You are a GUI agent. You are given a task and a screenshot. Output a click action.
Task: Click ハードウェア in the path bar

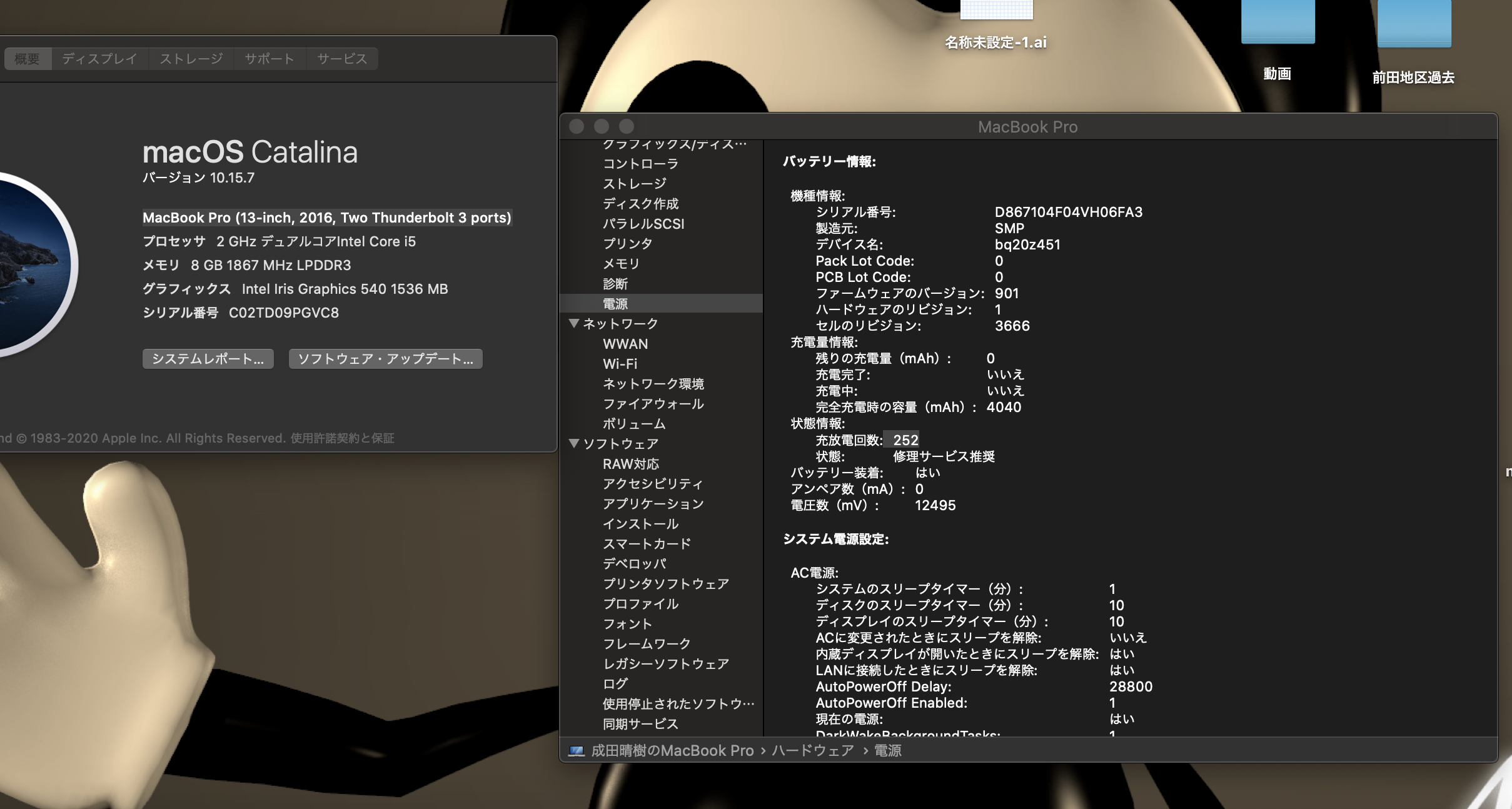pos(812,751)
